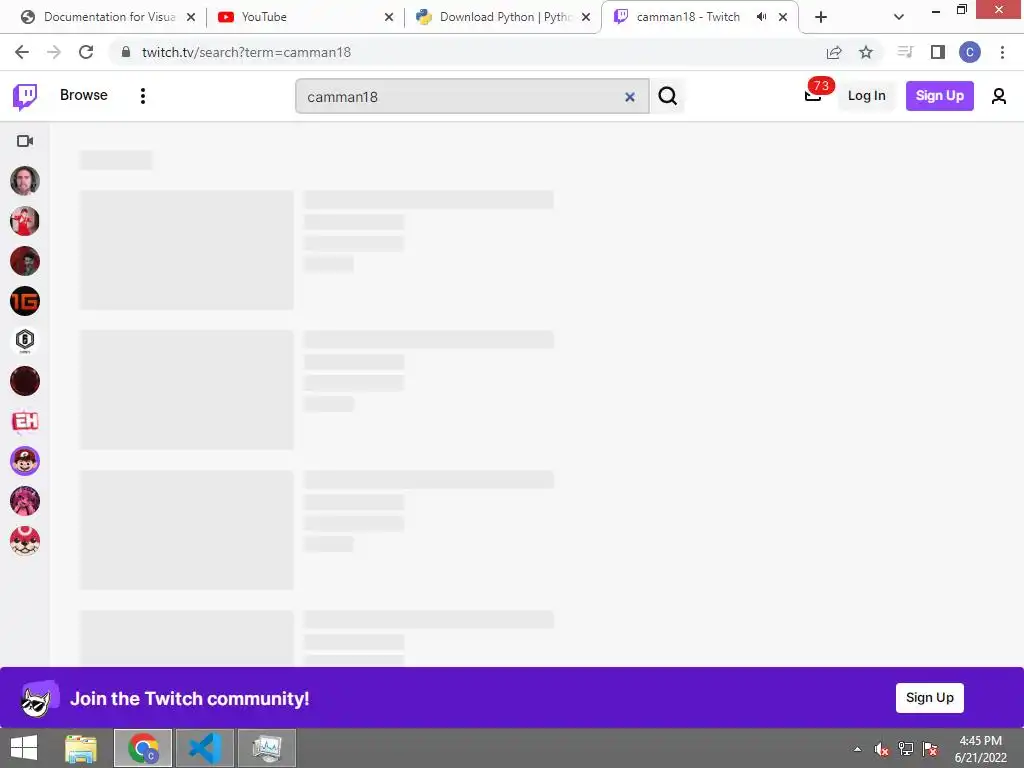The image size is (1024, 768).
Task: Open File Explorer from the taskbar
Action: coord(81,748)
